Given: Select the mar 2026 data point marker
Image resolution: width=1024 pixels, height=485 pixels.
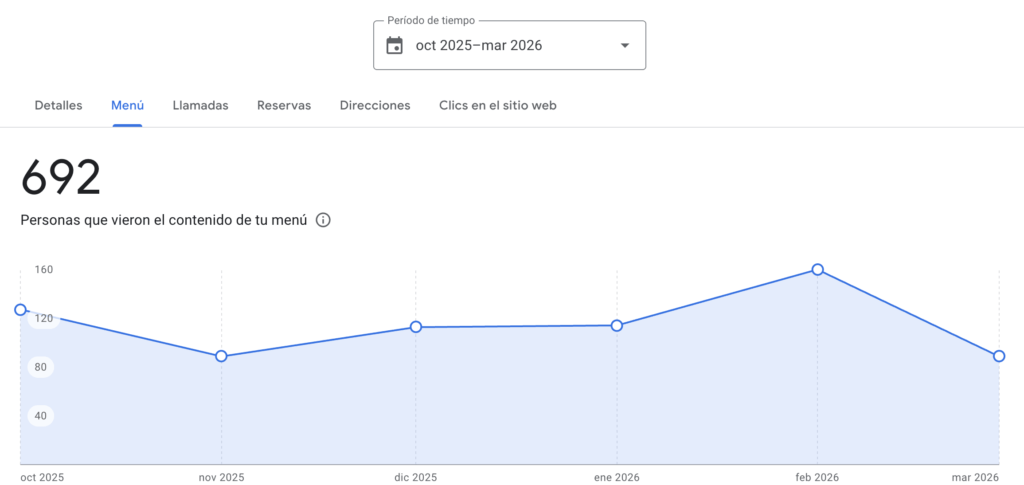Looking at the screenshot, I should [999, 356].
